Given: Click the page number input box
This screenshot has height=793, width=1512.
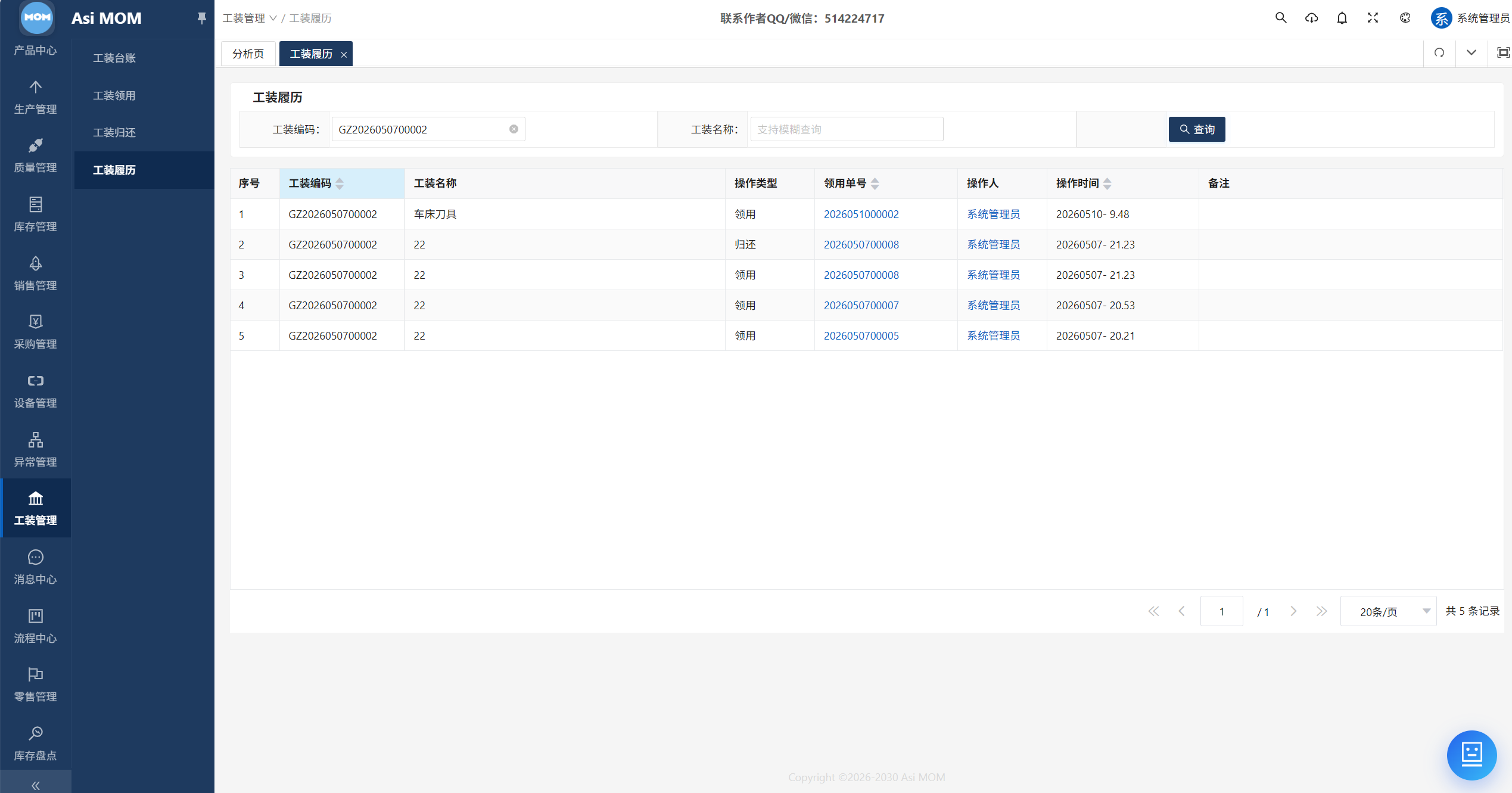Looking at the screenshot, I should coord(1221,611).
